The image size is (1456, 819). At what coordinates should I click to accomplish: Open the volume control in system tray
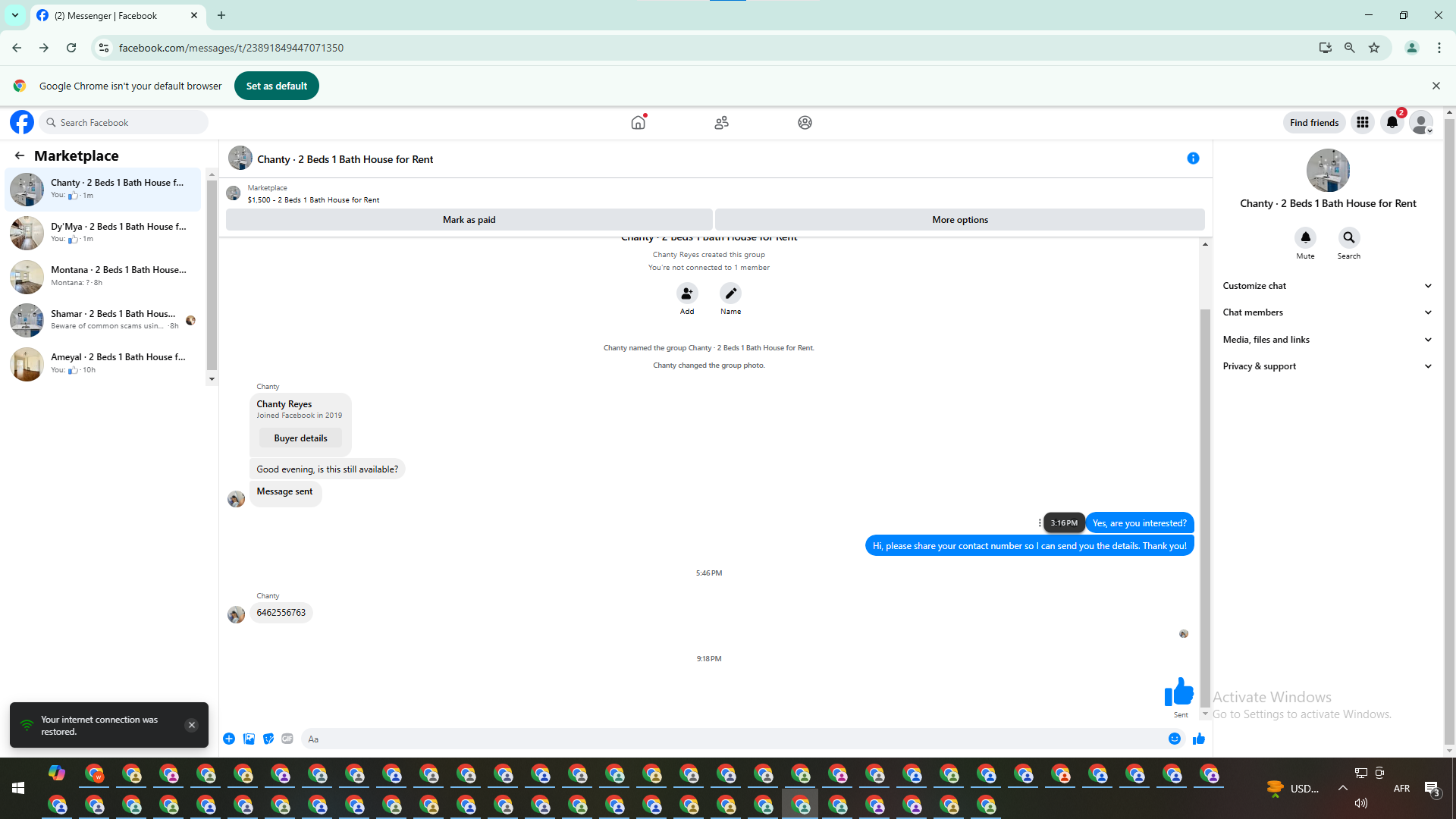click(1361, 803)
